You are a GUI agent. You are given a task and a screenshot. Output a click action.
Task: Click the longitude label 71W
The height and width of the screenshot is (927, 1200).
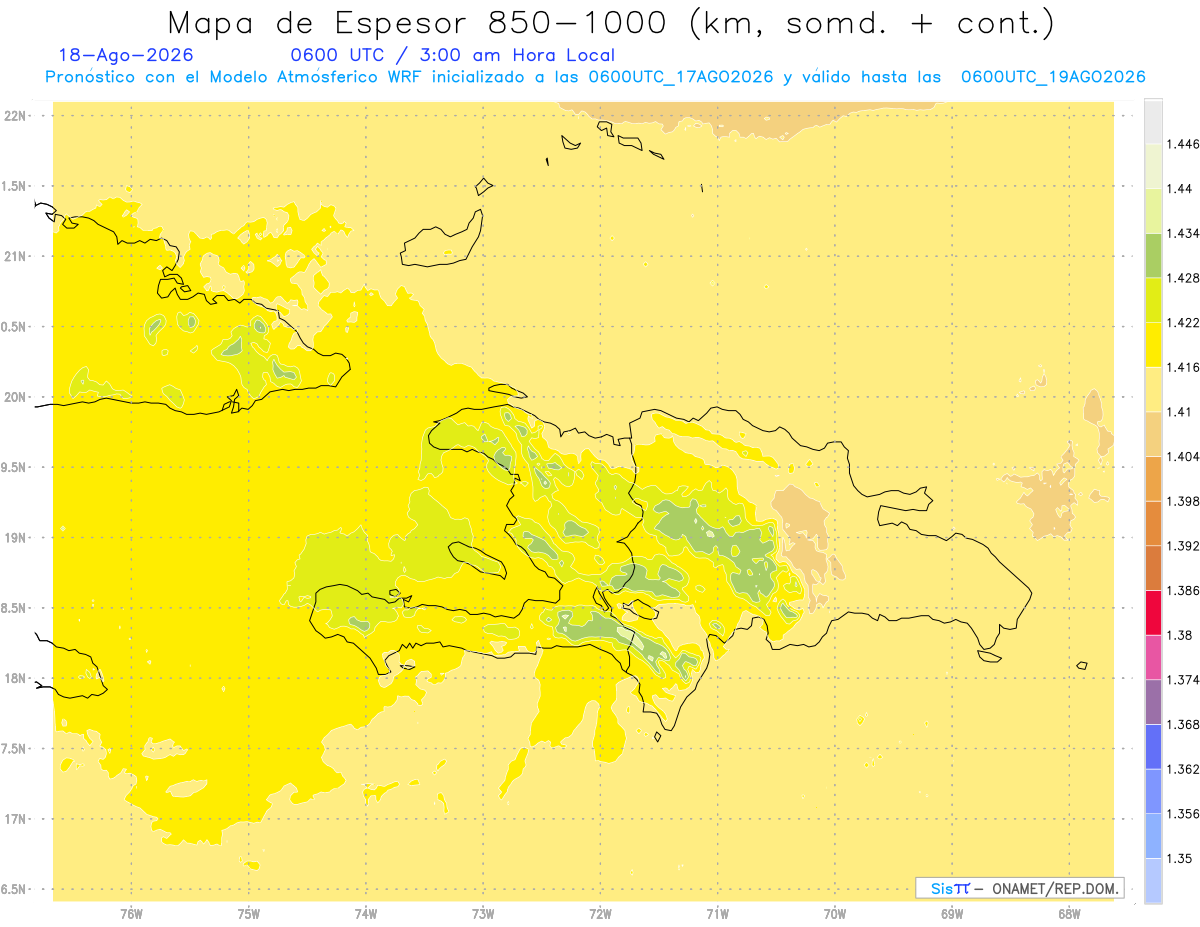(717, 914)
